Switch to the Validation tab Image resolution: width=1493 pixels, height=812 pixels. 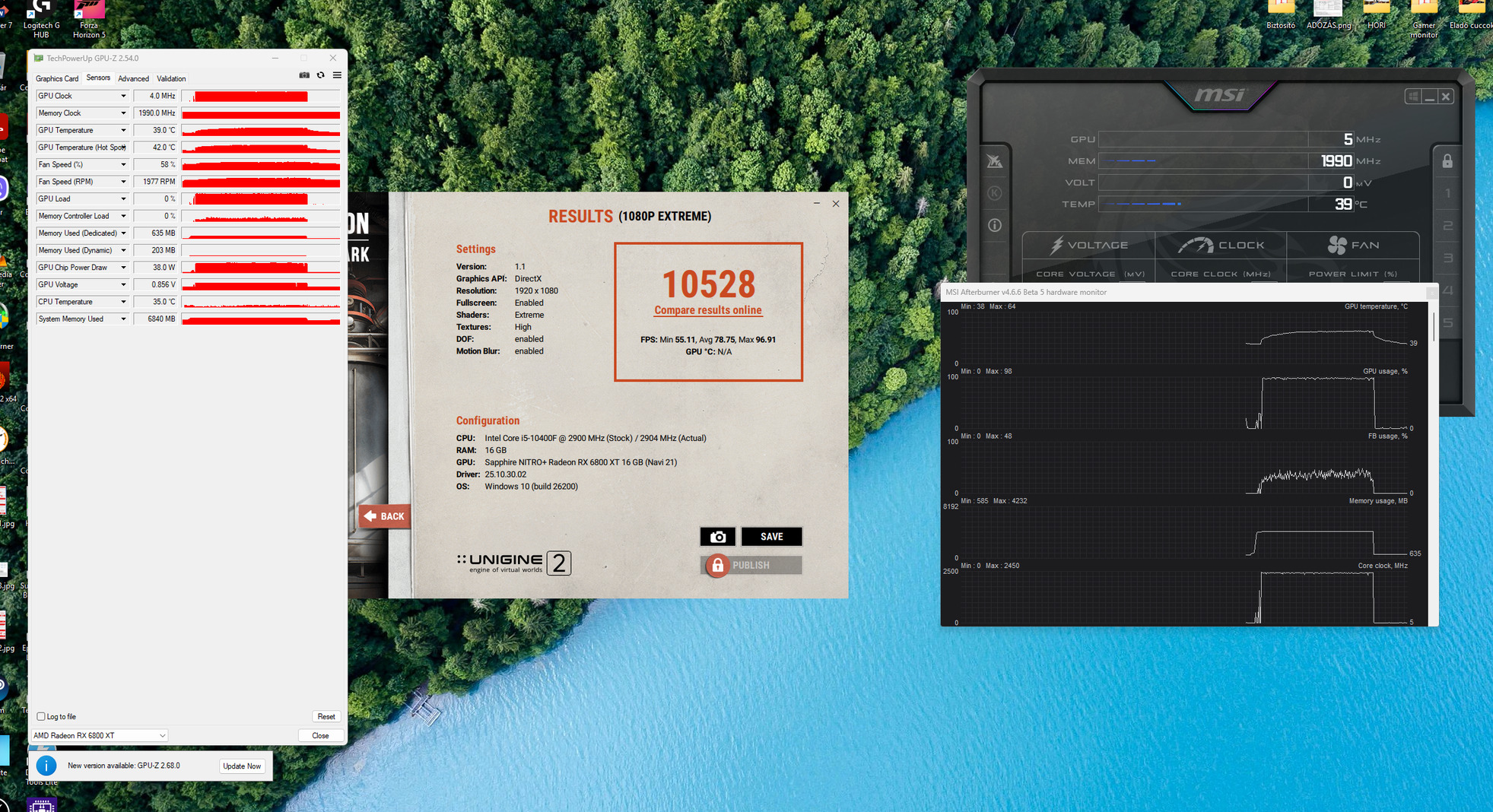[x=171, y=78]
